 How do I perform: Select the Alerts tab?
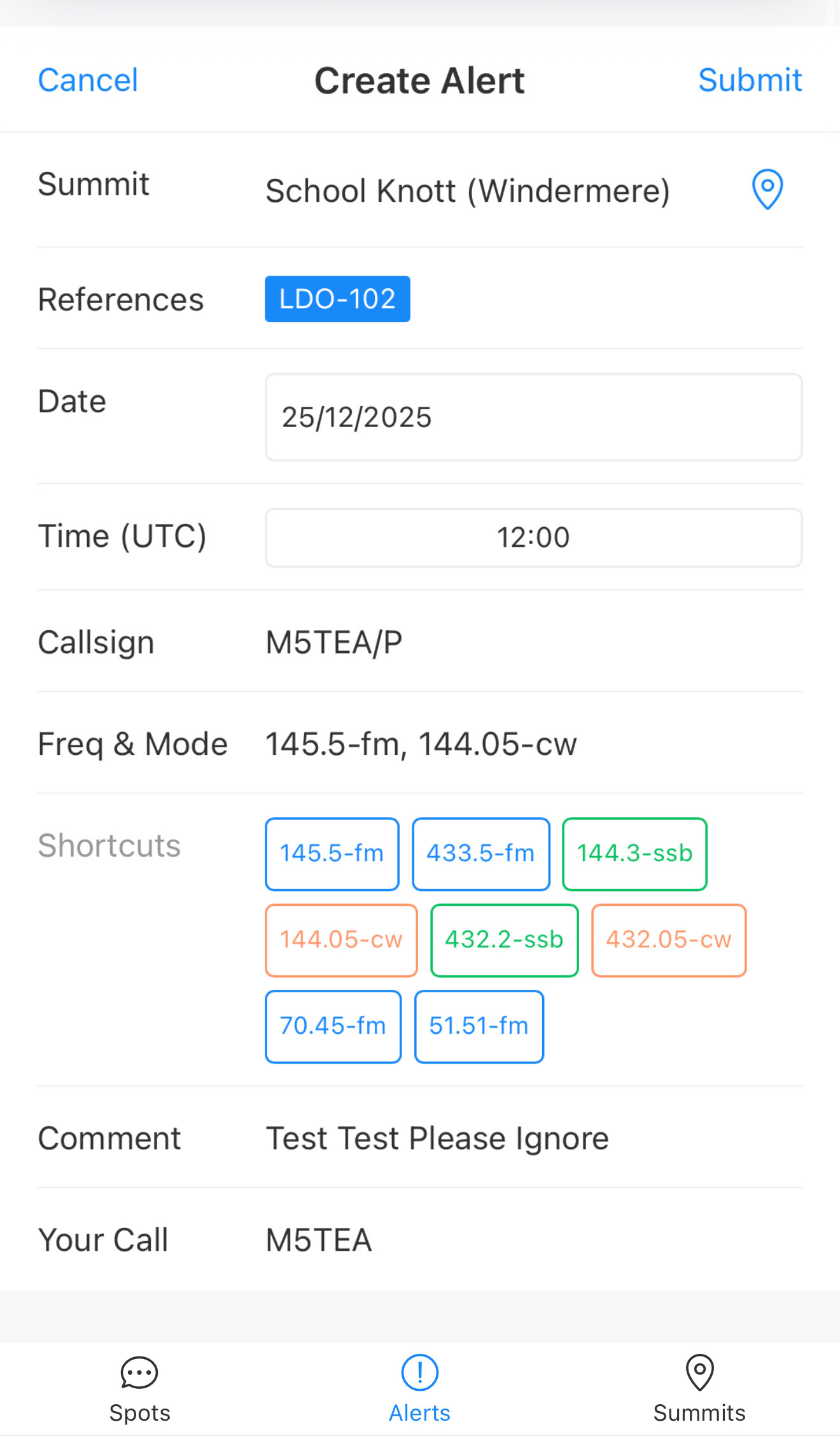click(x=420, y=1389)
